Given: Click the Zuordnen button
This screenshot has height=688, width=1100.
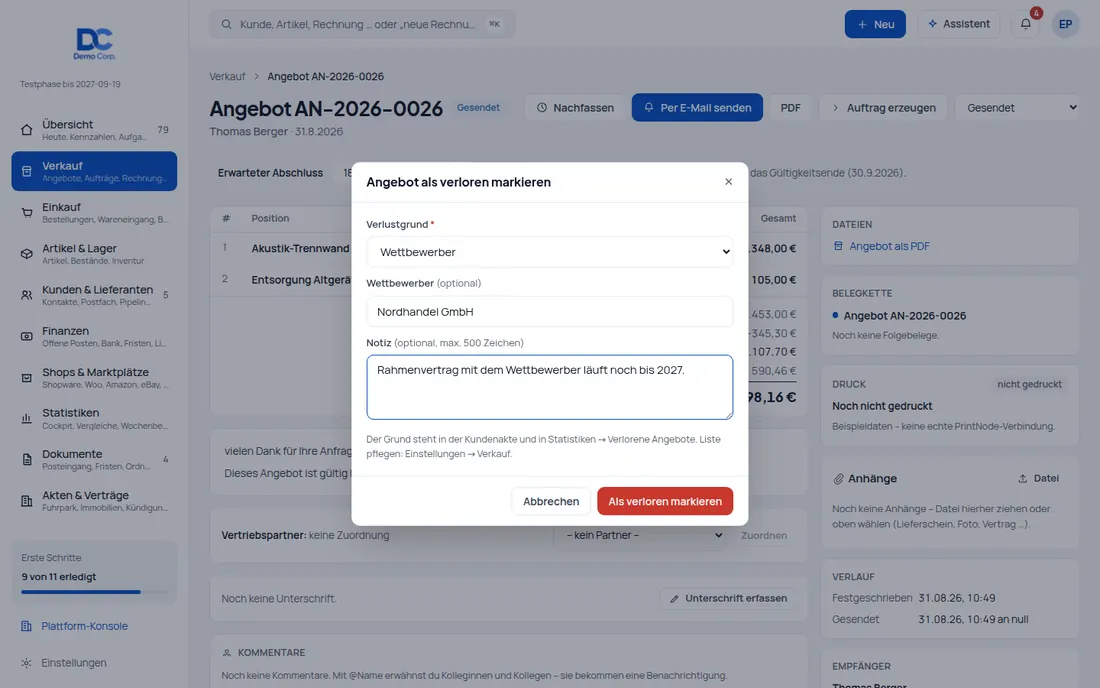Looking at the screenshot, I should tap(763, 535).
